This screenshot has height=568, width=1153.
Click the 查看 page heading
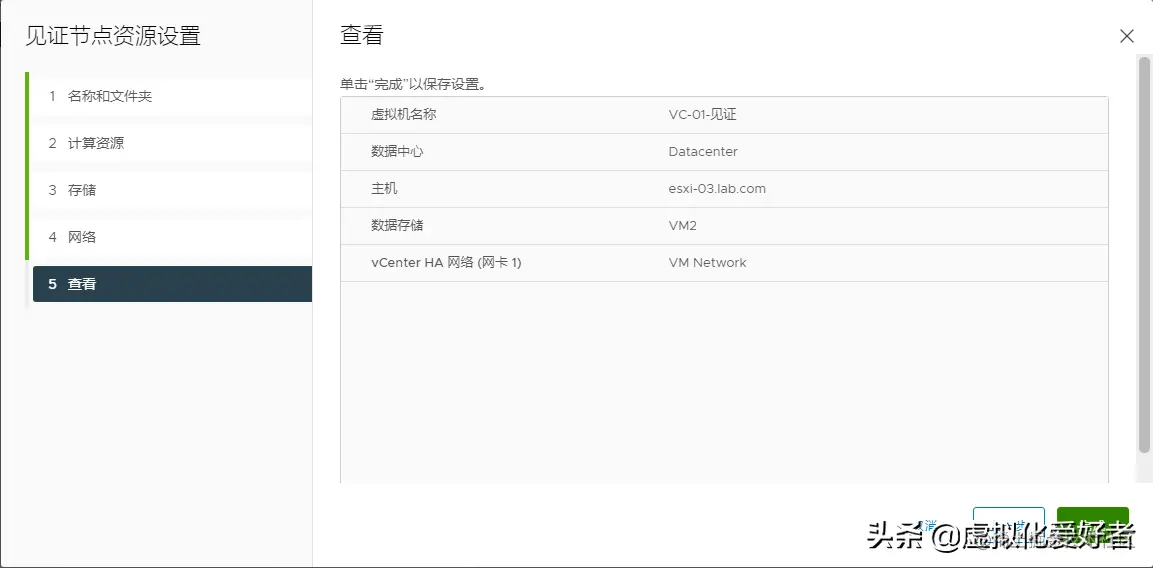pos(362,35)
